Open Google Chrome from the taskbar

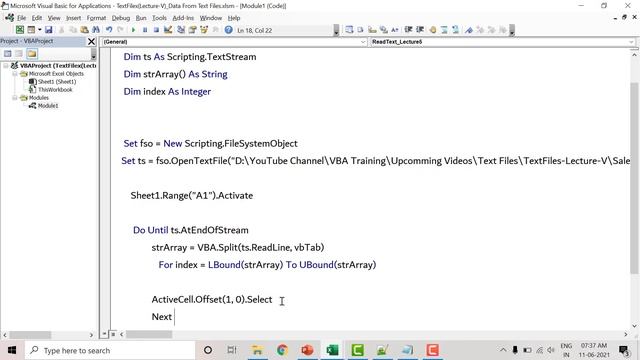282,350
